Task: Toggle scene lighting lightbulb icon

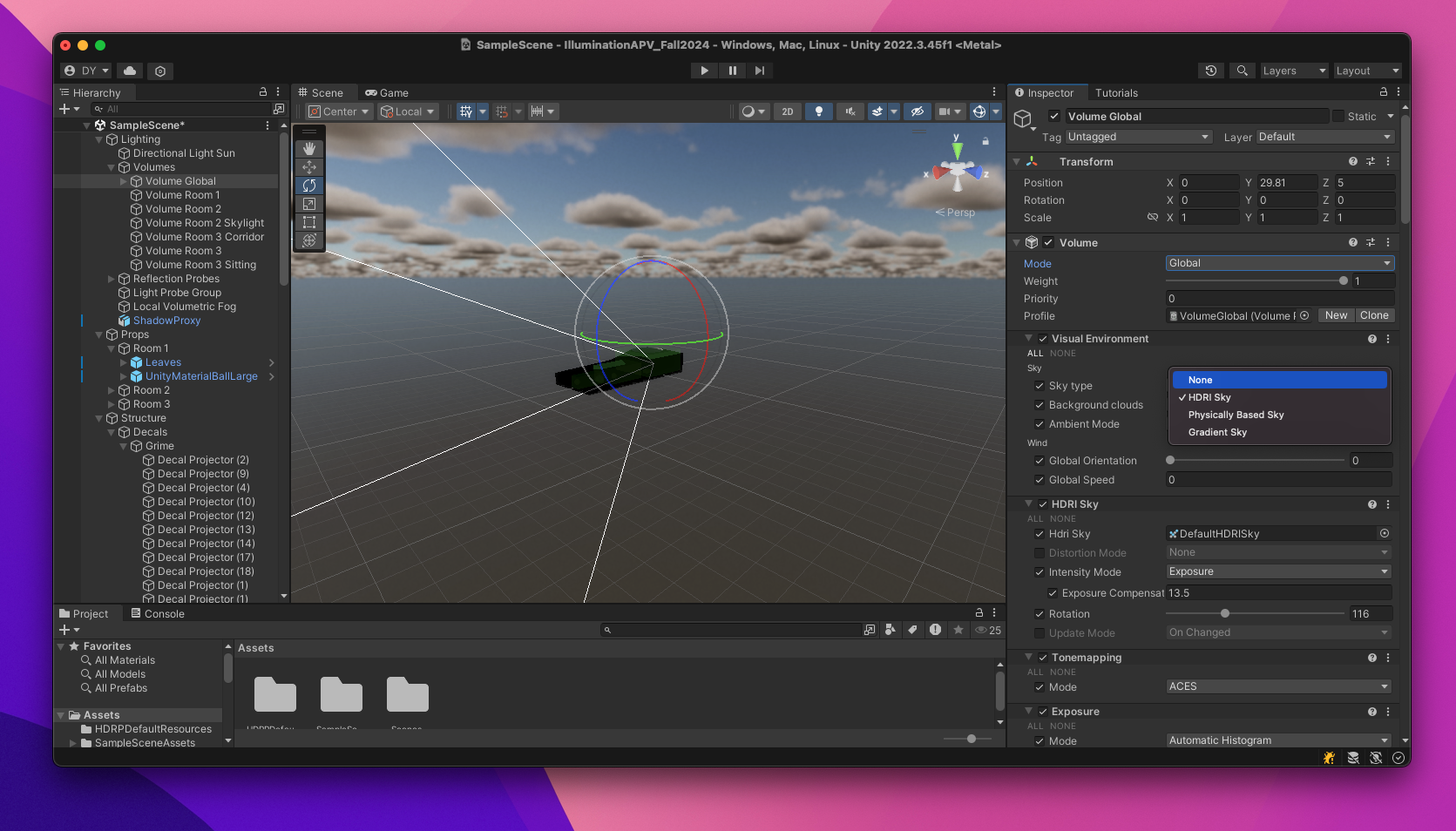Action: (818, 111)
